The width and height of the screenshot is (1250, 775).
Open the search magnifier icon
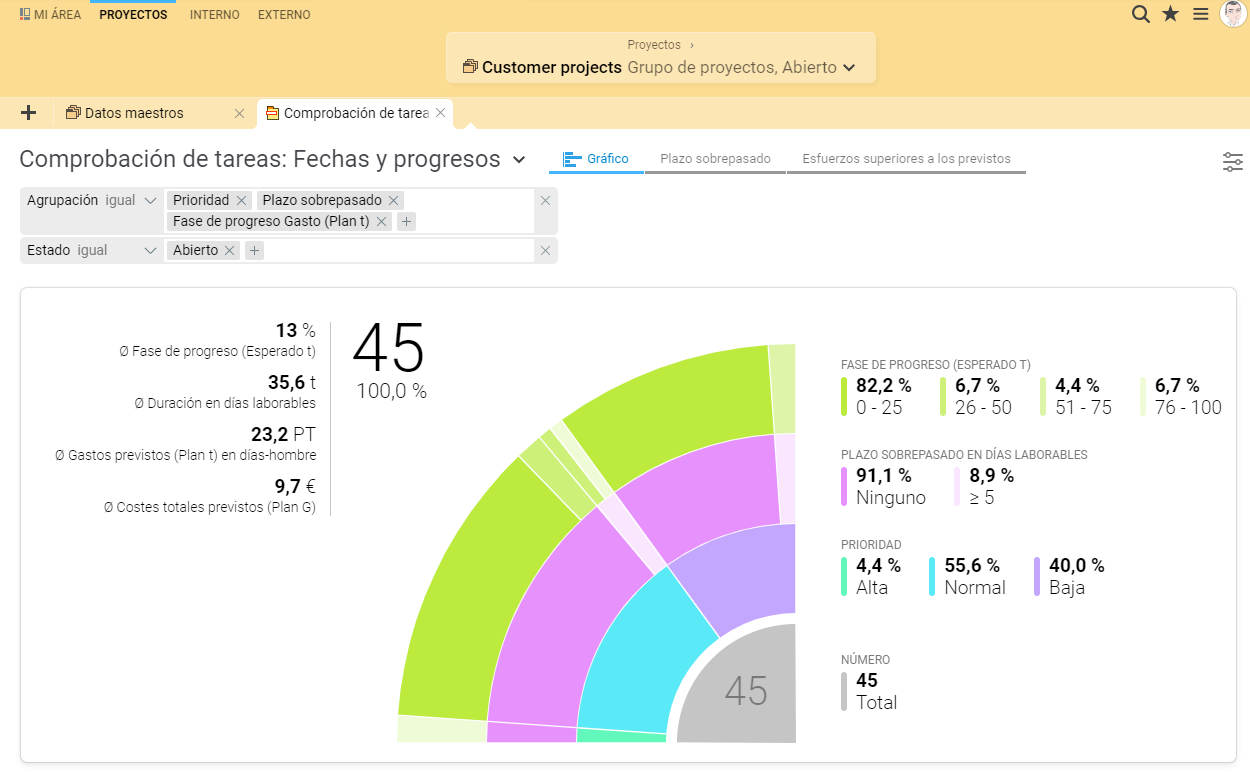click(1140, 14)
